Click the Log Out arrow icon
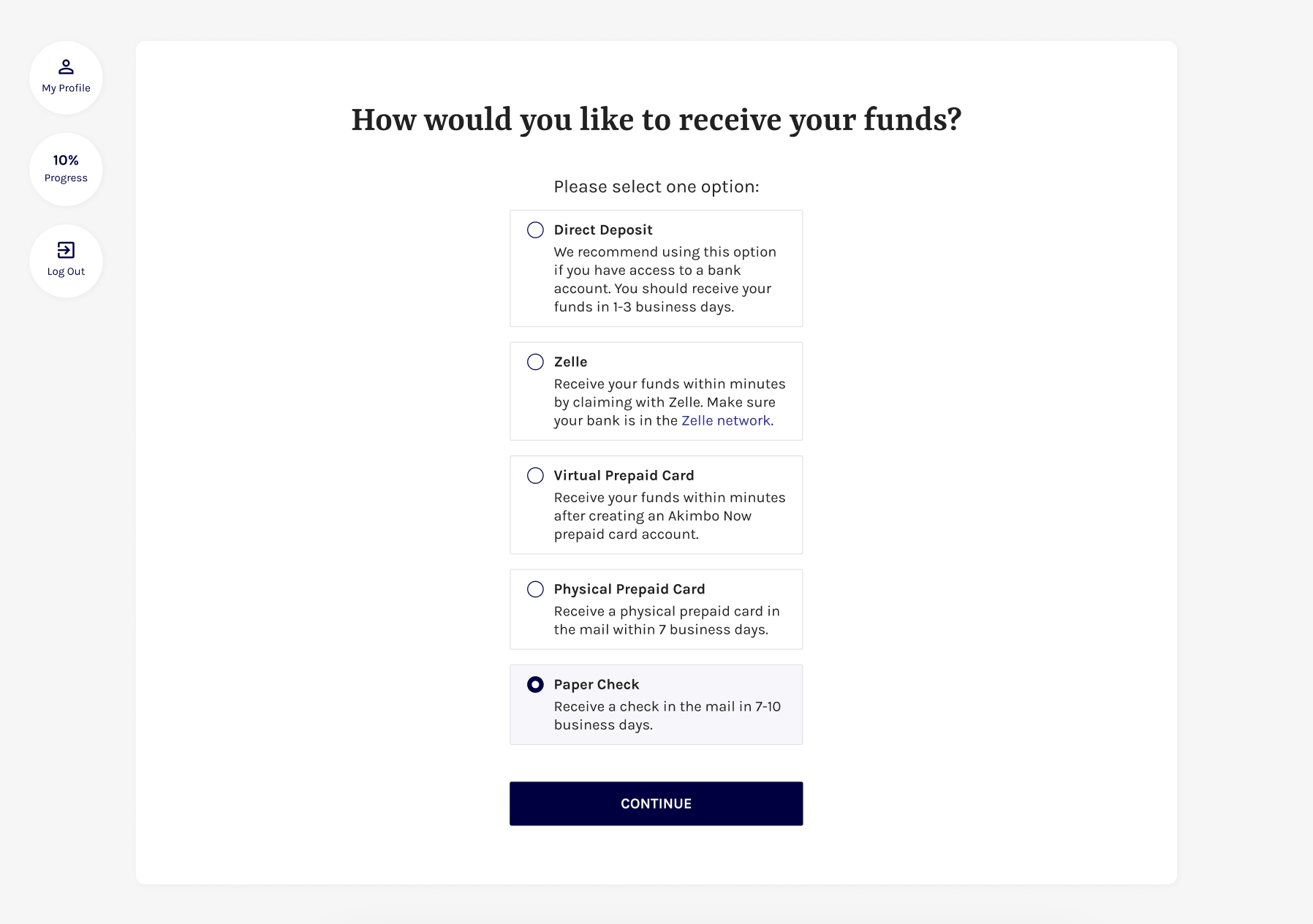 [x=66, y=250]
